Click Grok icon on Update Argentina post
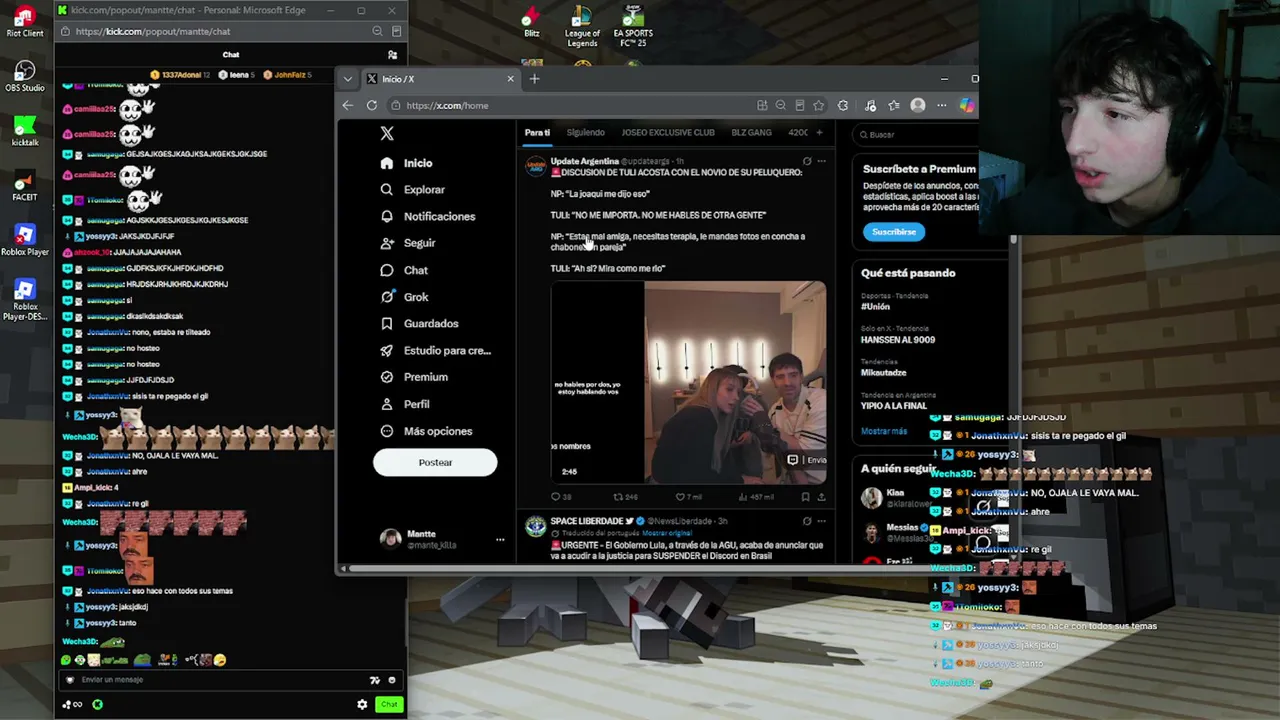The image size is (1280, 720). click(x=807, y=161)
